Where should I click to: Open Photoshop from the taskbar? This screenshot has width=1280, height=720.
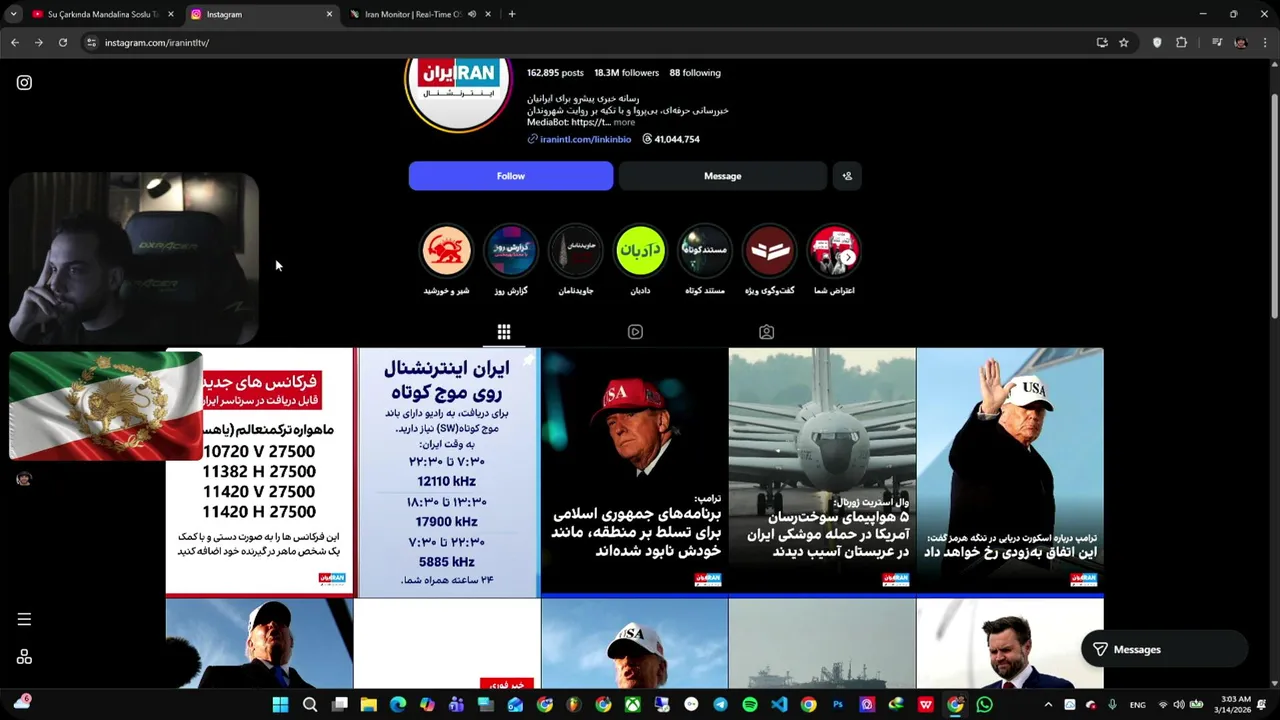838,705
